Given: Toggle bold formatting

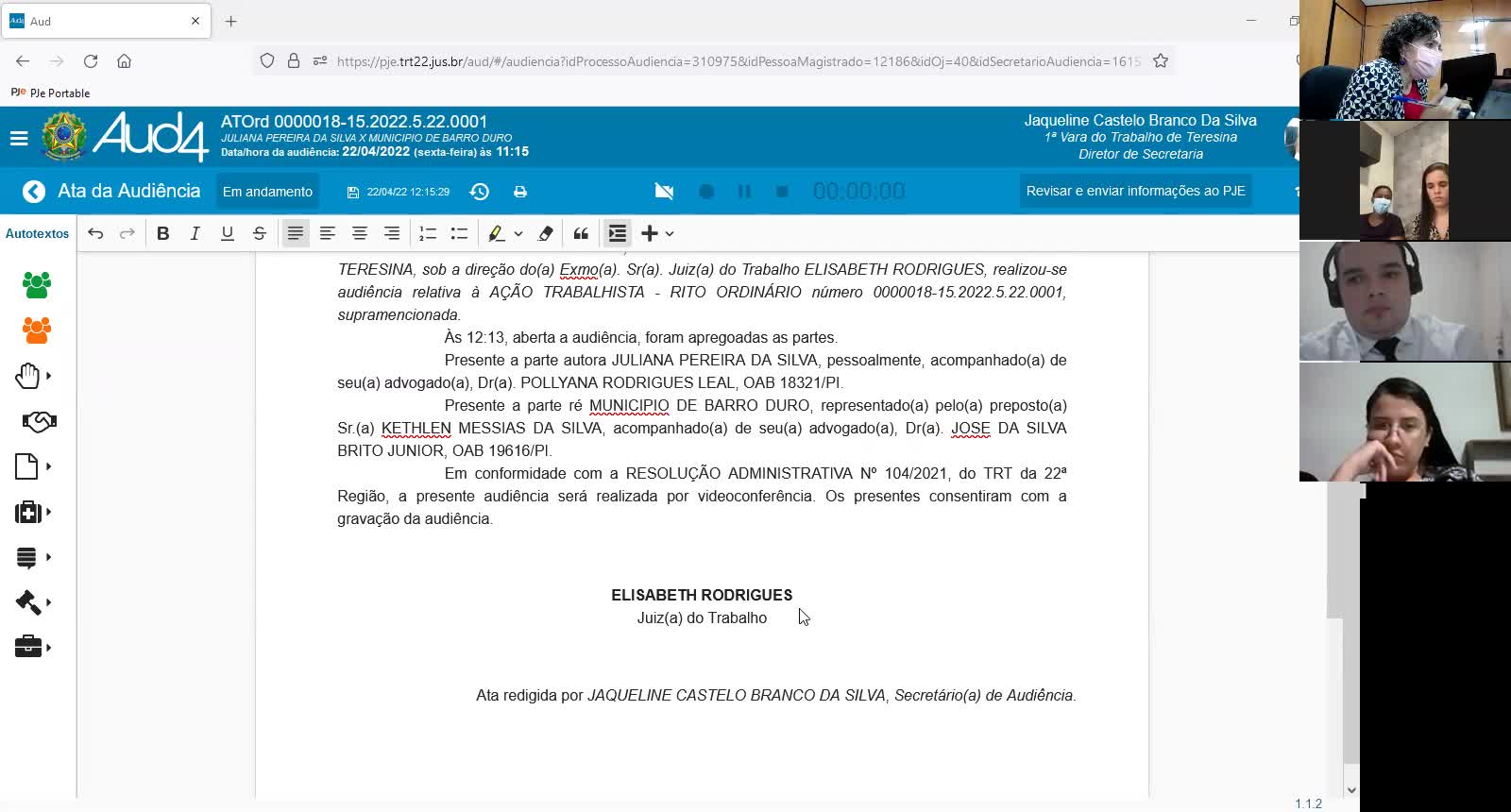Looking at the screenshot, I should pyautogui.click(x=163, y=233).
